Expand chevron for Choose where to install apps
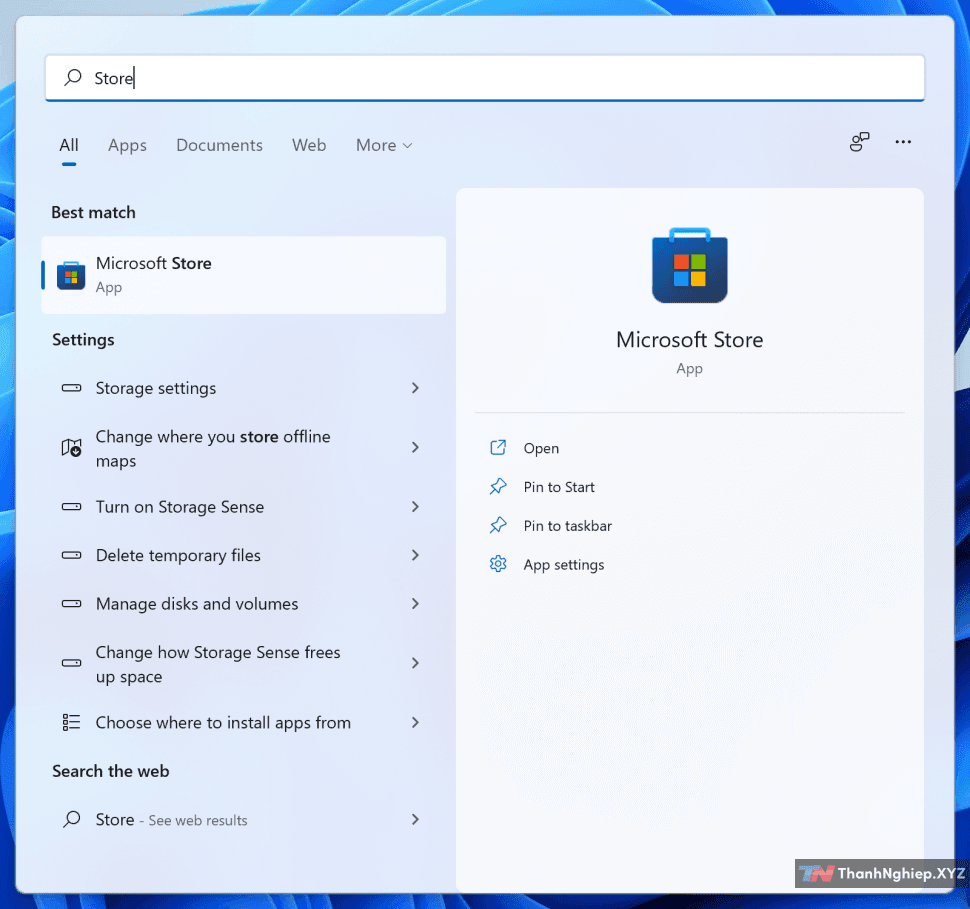The width and height of the screenshot is (970, 909). (415, 722)
